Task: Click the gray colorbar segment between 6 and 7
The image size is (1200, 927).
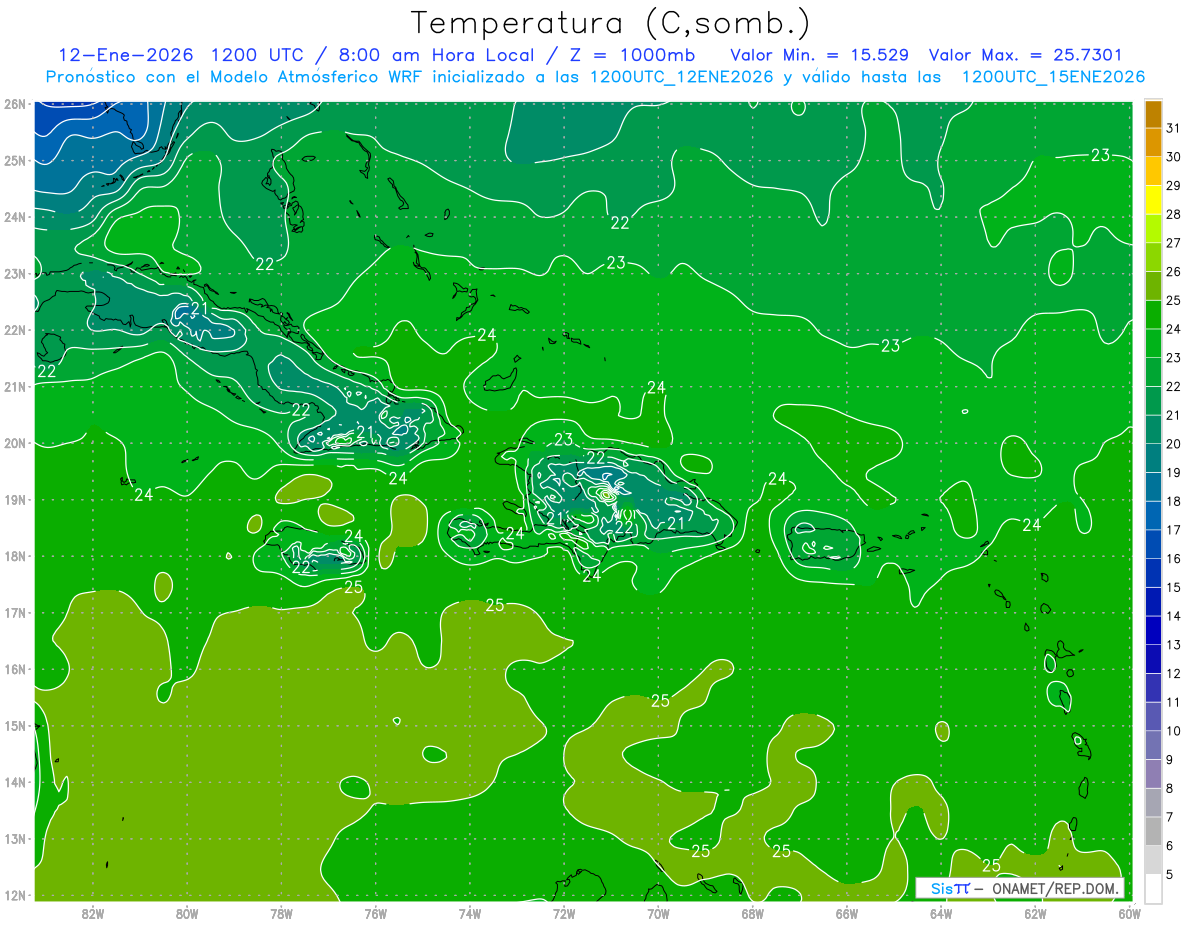Action: pyautogui.click(x=1154, y=832)
